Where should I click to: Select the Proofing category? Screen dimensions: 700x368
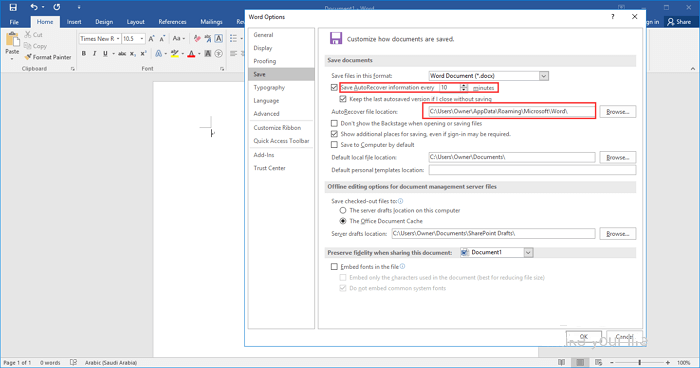(265, 61)
